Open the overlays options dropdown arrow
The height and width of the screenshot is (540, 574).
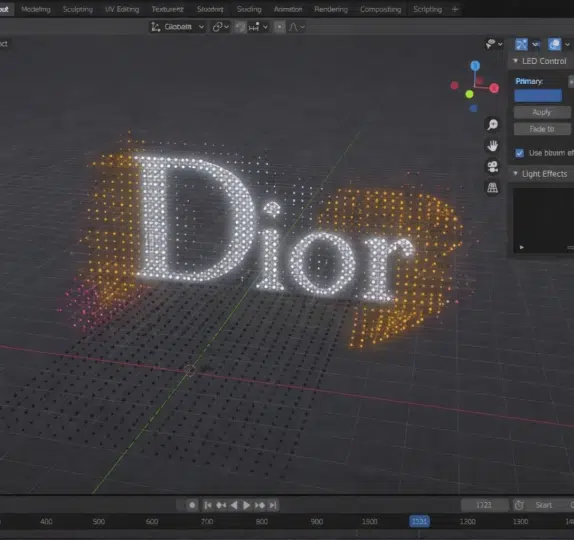click(567, 44)
